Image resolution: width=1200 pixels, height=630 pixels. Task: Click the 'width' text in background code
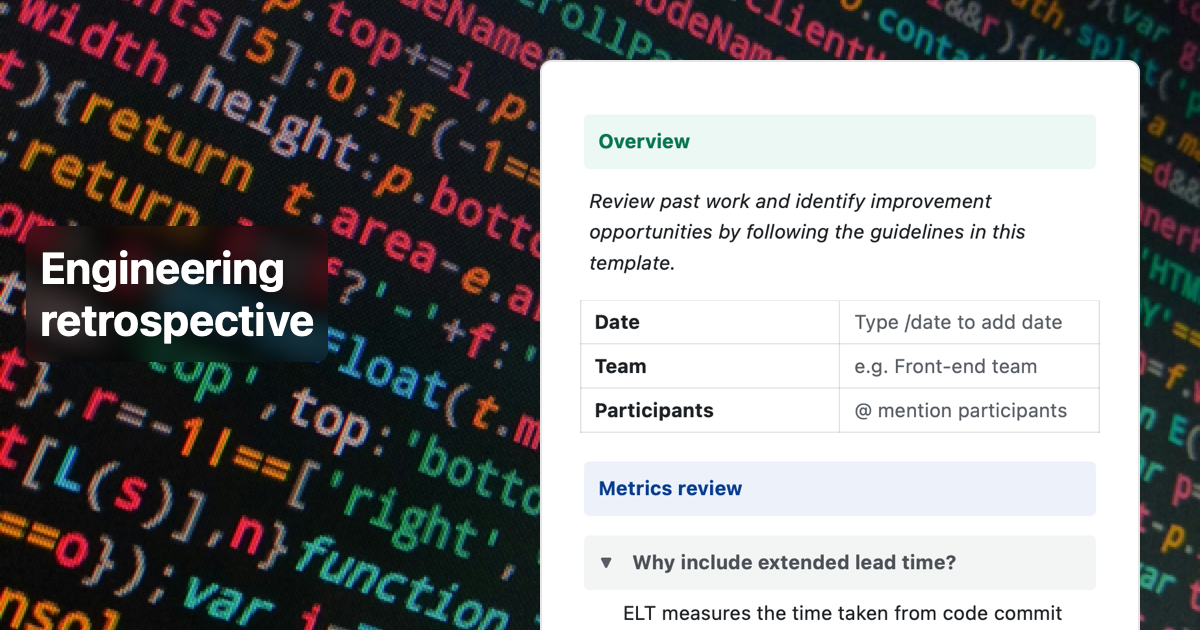pos(105,45)
